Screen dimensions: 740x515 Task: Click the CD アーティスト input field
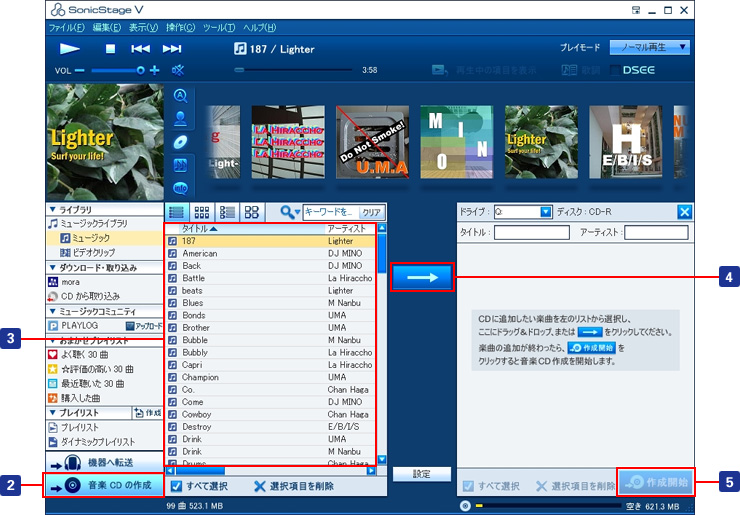click(x=656, y=232)
